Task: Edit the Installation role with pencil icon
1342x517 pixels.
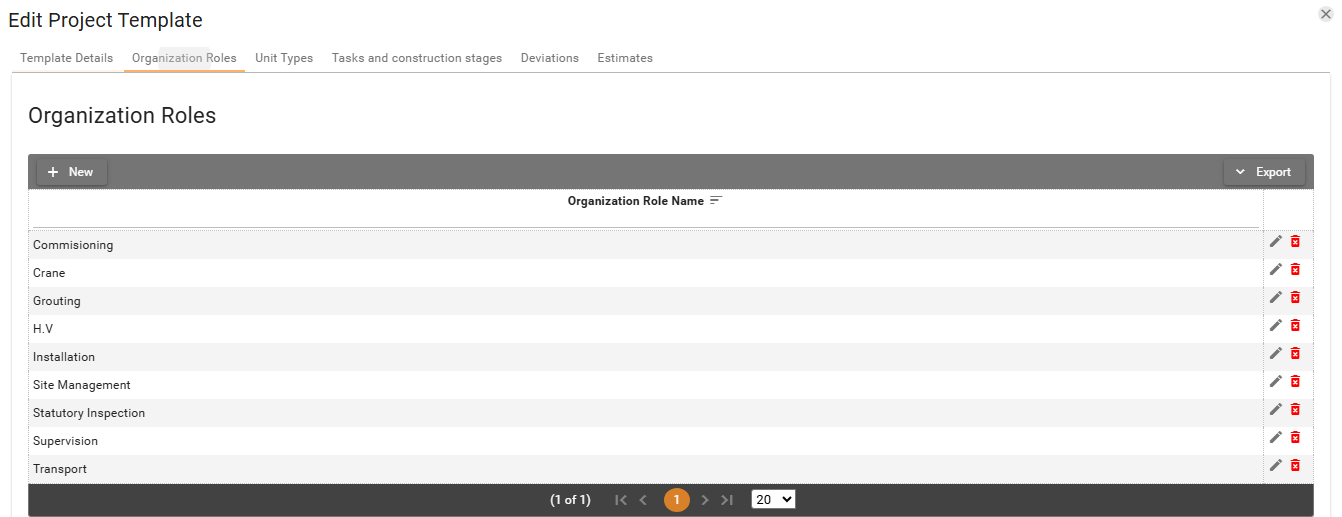Action: [x=1275, y=353]
